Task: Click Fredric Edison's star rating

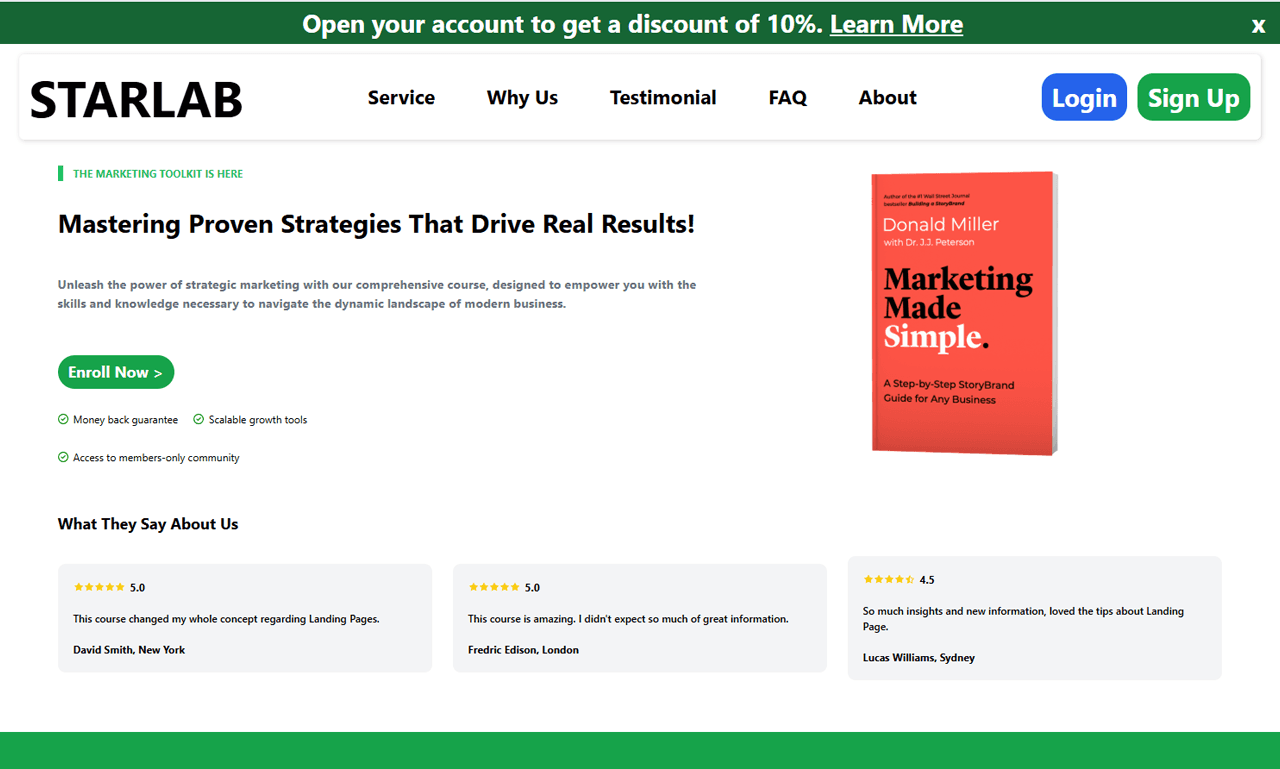Action: [494, 587]
